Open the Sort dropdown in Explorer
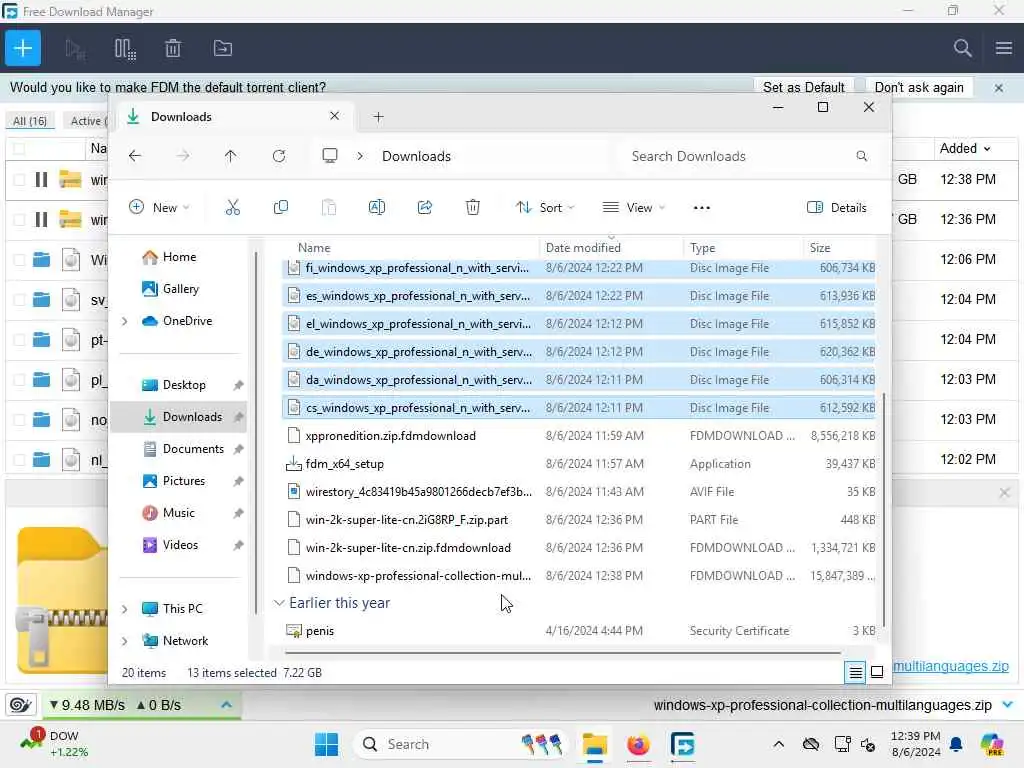Screen dimensions: 1024x768 tap(545, 208)
